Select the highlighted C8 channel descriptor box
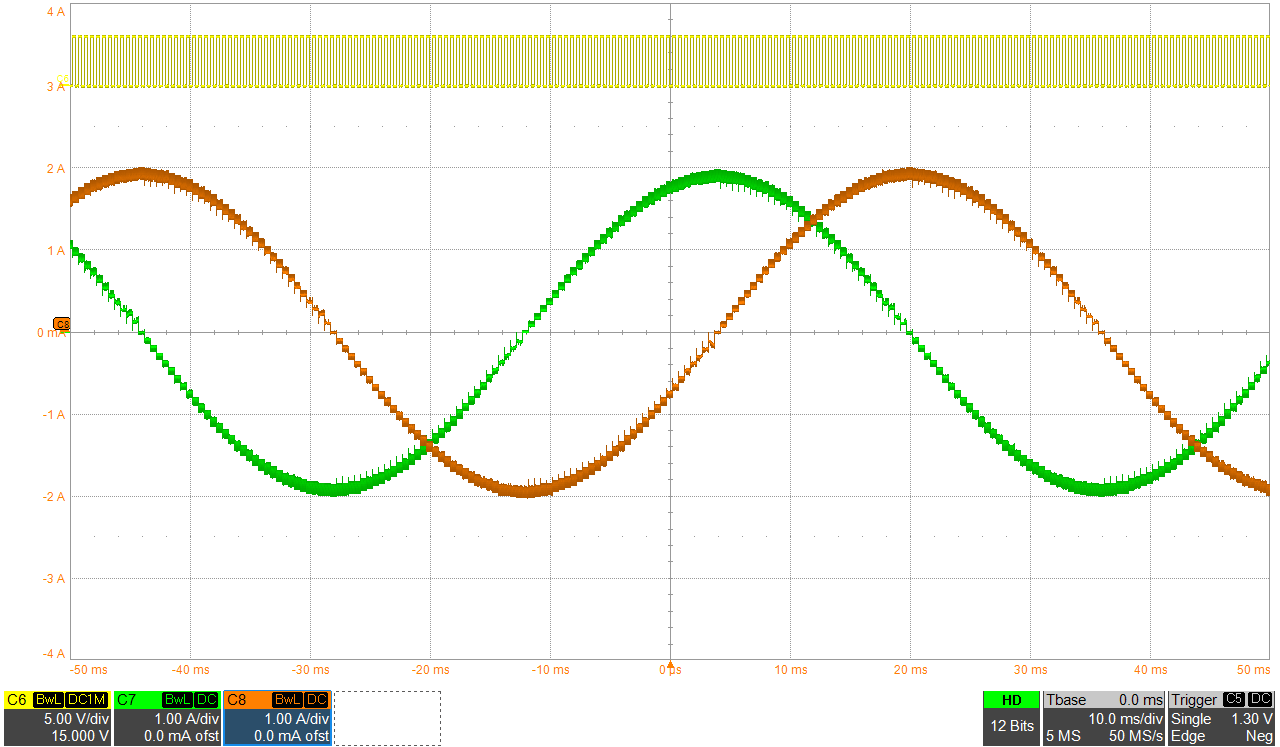The image size is (1280, 747). point(277,718)
